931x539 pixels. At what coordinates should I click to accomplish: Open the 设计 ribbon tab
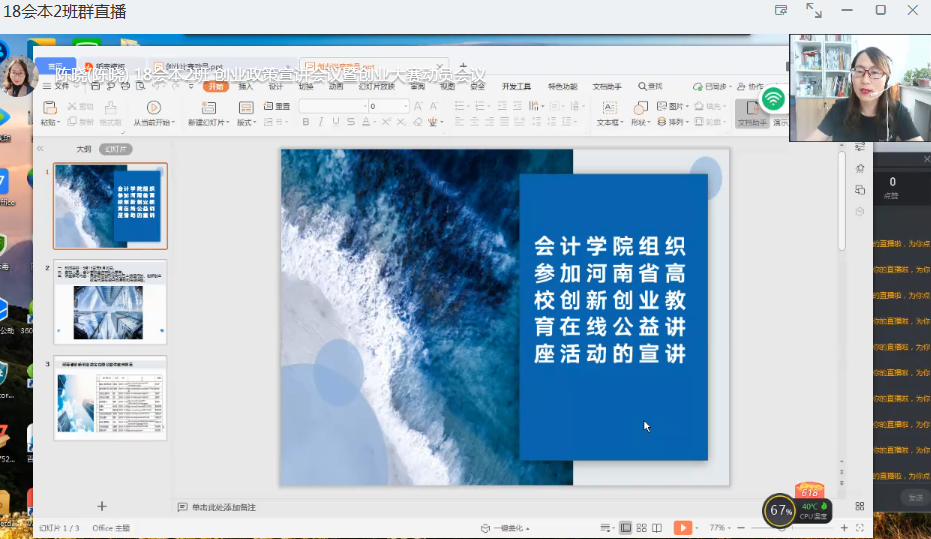[x=275, y=86]
